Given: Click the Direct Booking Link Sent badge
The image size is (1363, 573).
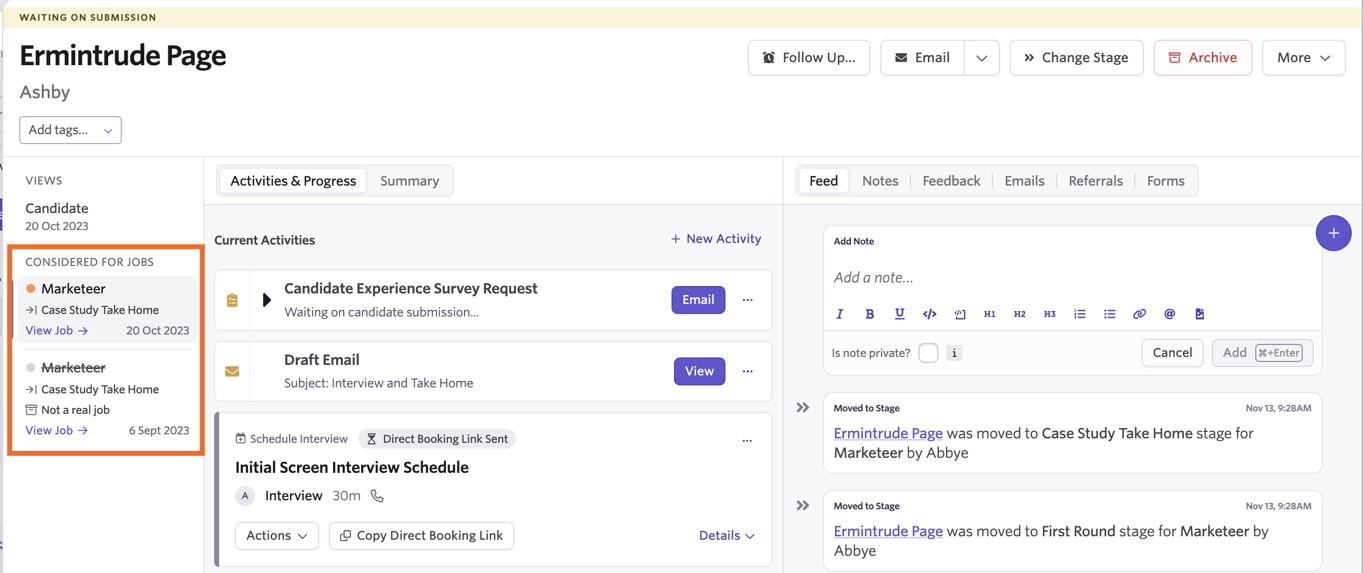Looking at the screenshot, I should pos(437,439).
